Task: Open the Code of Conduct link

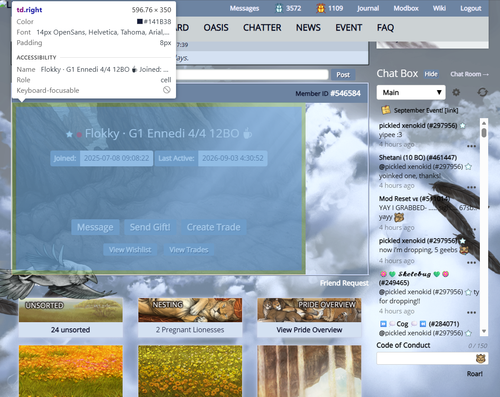Action: pos(403,345)
